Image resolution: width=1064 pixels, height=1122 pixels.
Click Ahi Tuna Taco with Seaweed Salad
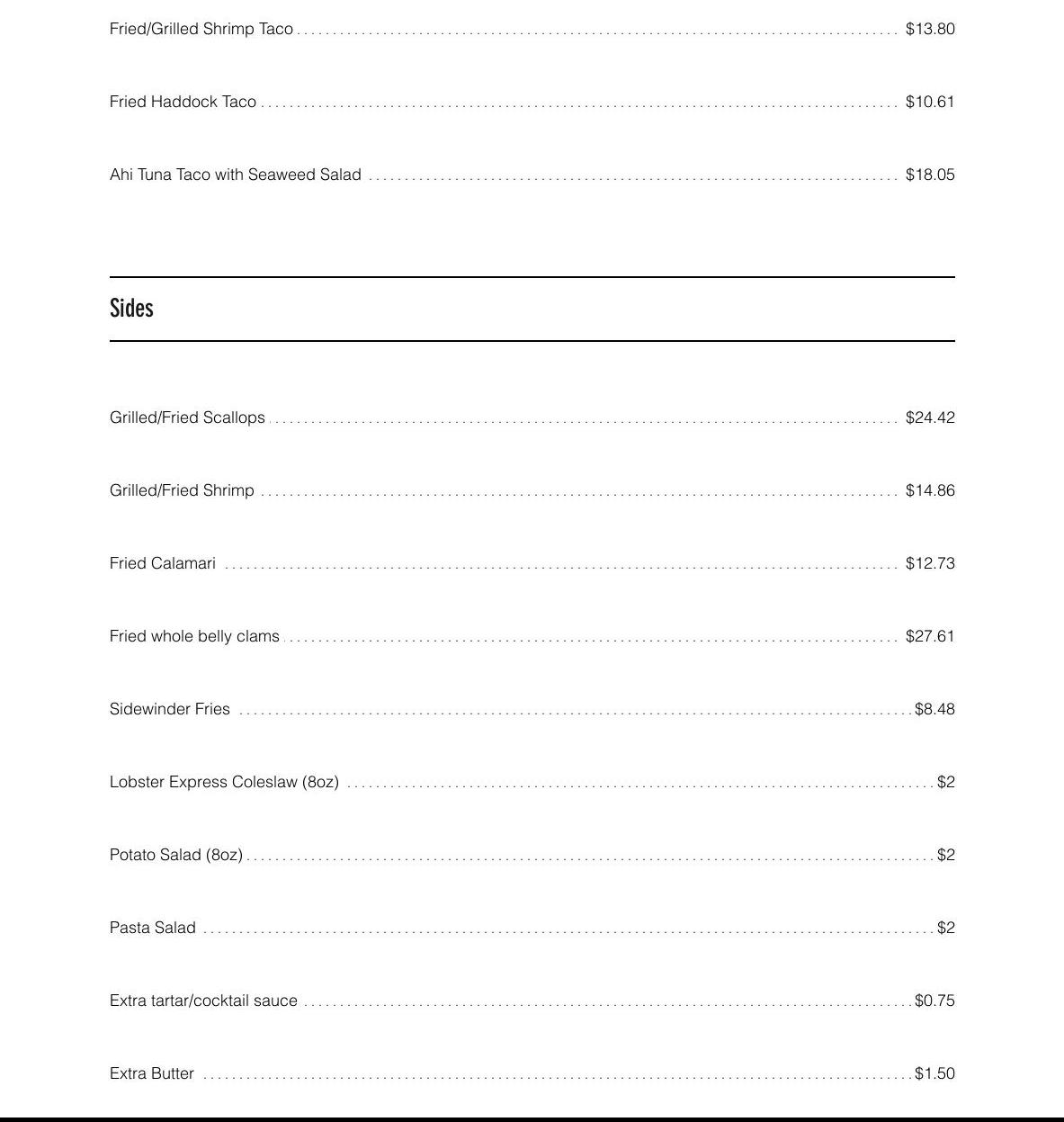pyautogui.click(x=236, y=175)
